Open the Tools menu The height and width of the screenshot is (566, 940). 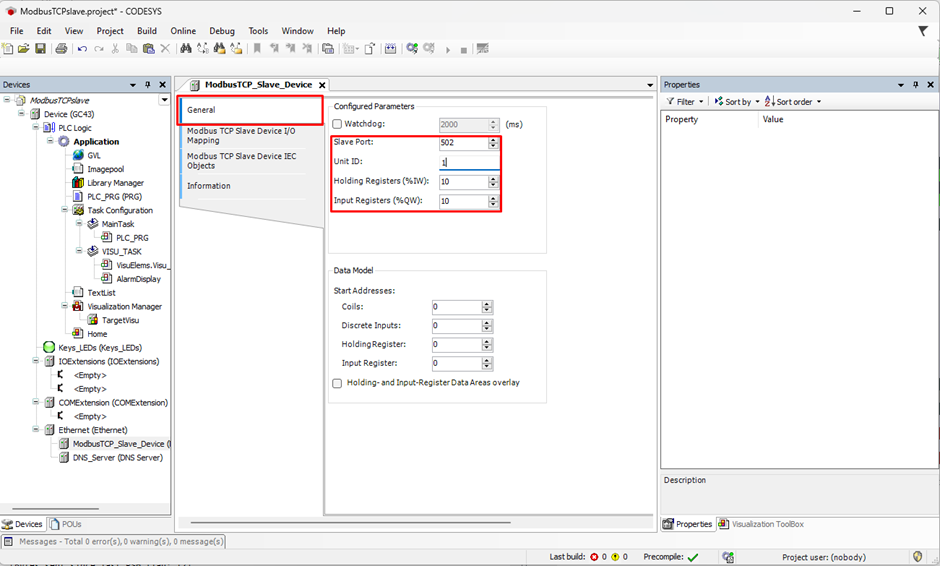tap(258, 31)
